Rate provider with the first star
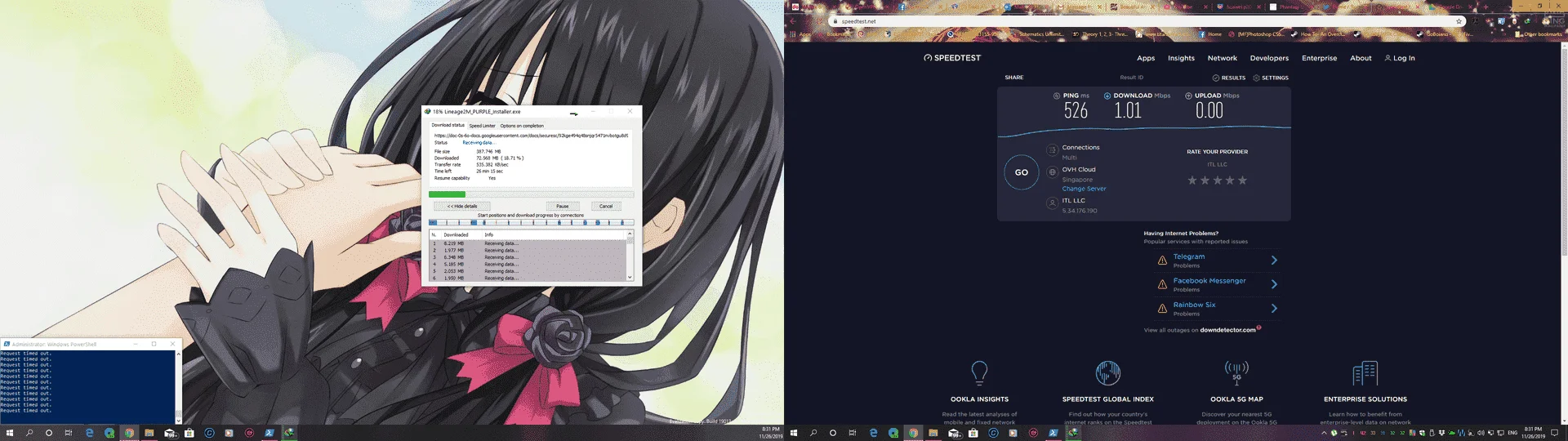This screenshot has height=441, width=1568. point(1192,180)
